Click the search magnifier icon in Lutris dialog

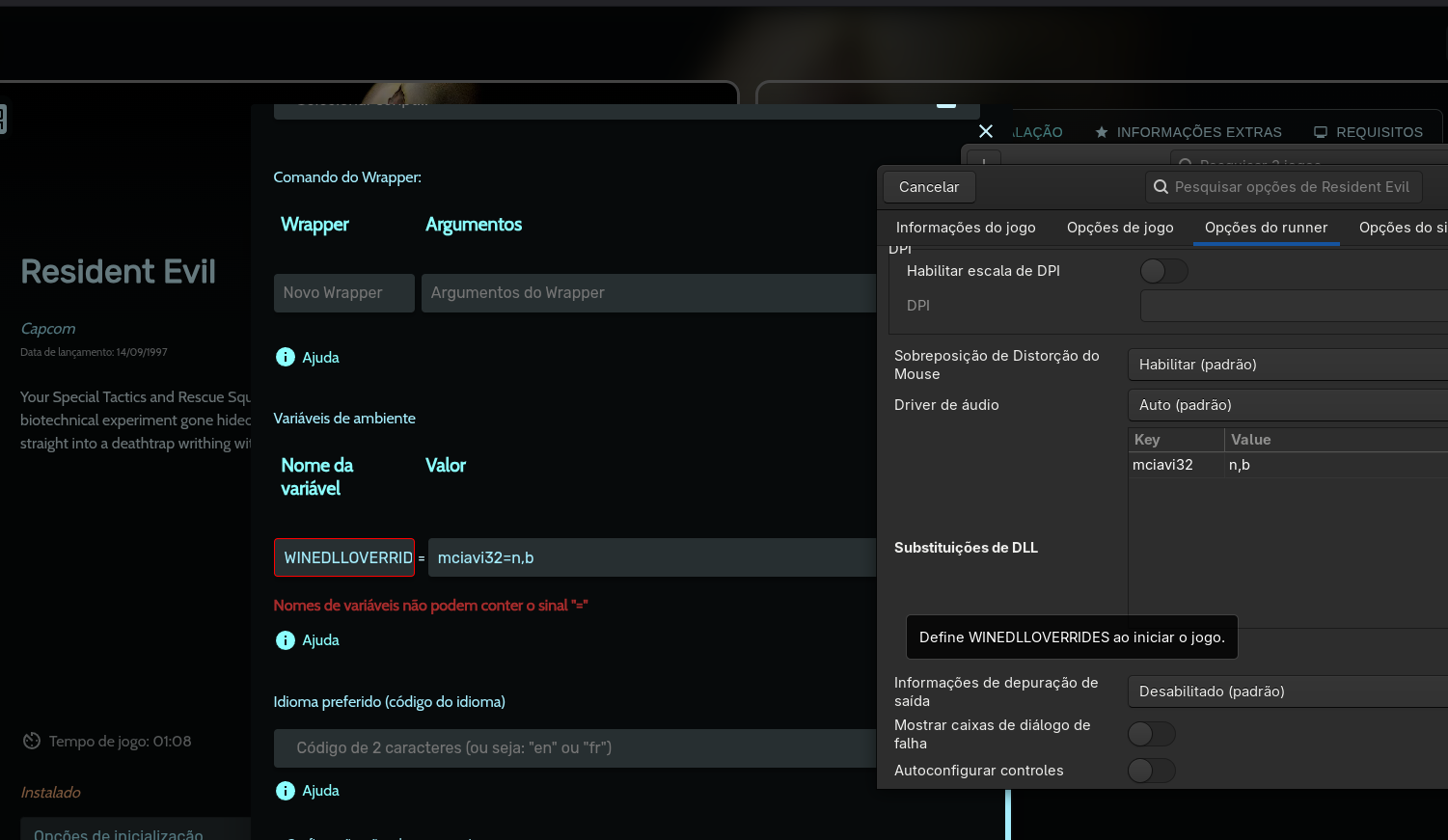[1161, 187]
